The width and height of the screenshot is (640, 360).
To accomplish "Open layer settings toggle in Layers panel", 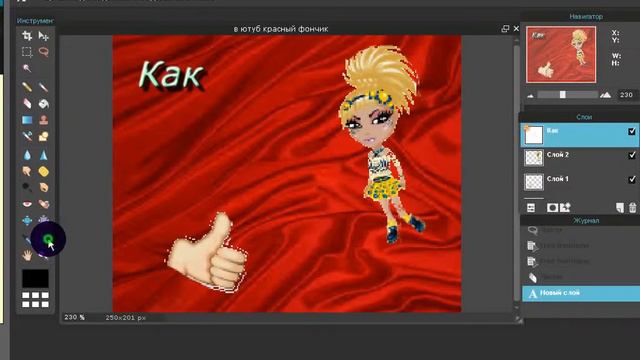I will click(x=531, y=208).
